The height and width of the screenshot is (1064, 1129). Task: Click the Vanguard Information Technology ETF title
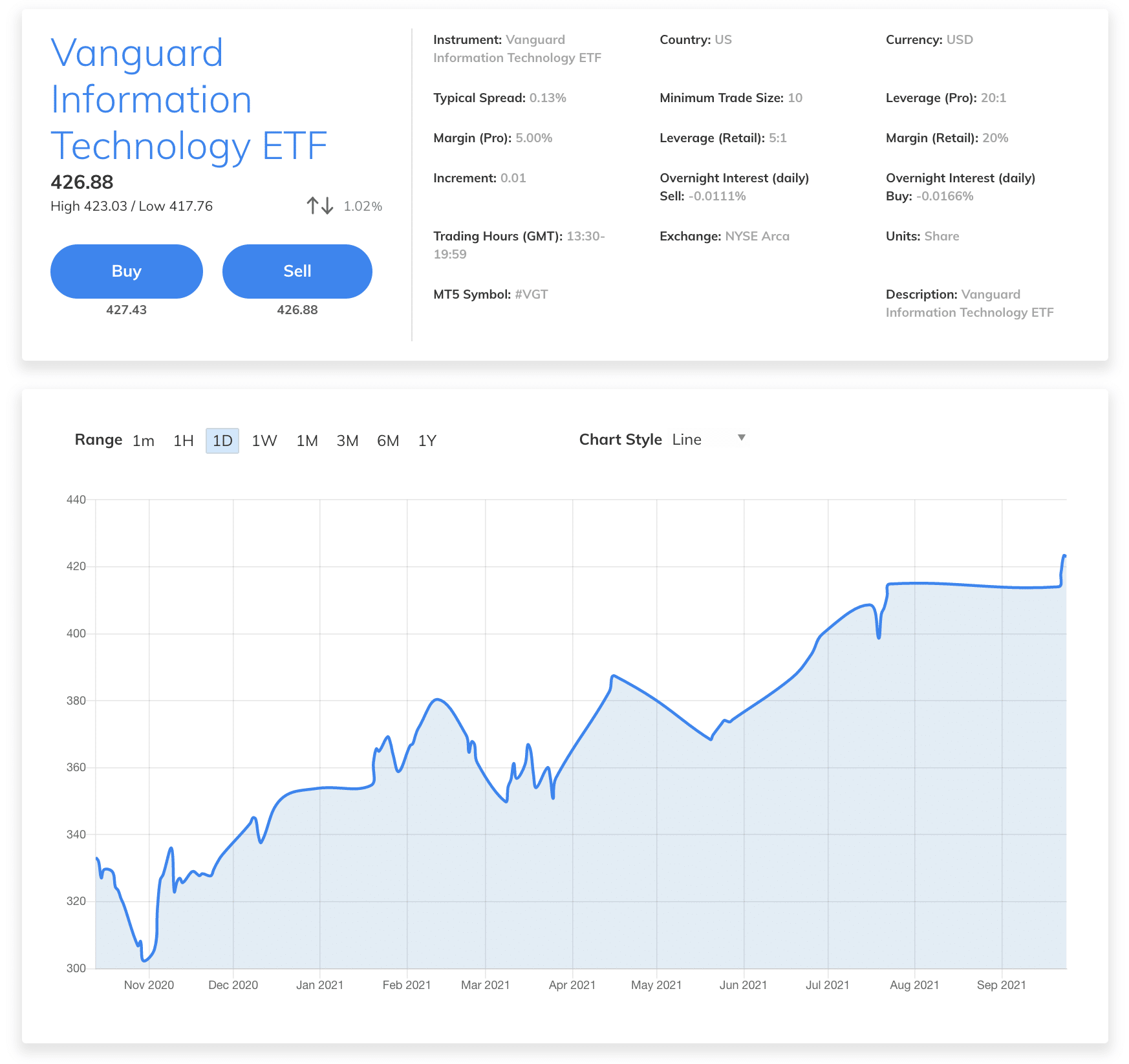189,99
